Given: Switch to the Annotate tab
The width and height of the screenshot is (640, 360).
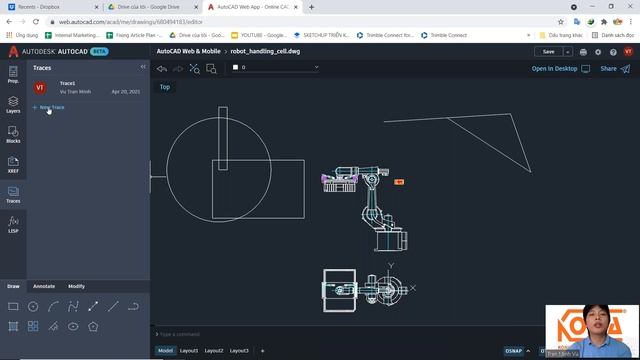Looking at the screenshot, I should [x=44, y=287].
